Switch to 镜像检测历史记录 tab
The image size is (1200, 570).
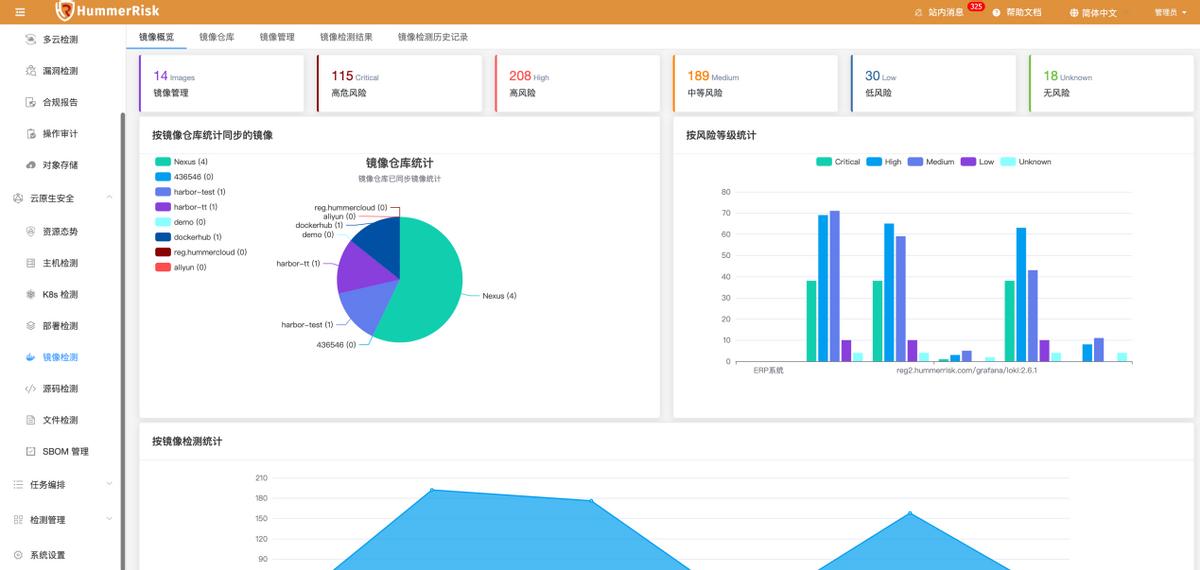pyautogui.click(x=433, y=37)
